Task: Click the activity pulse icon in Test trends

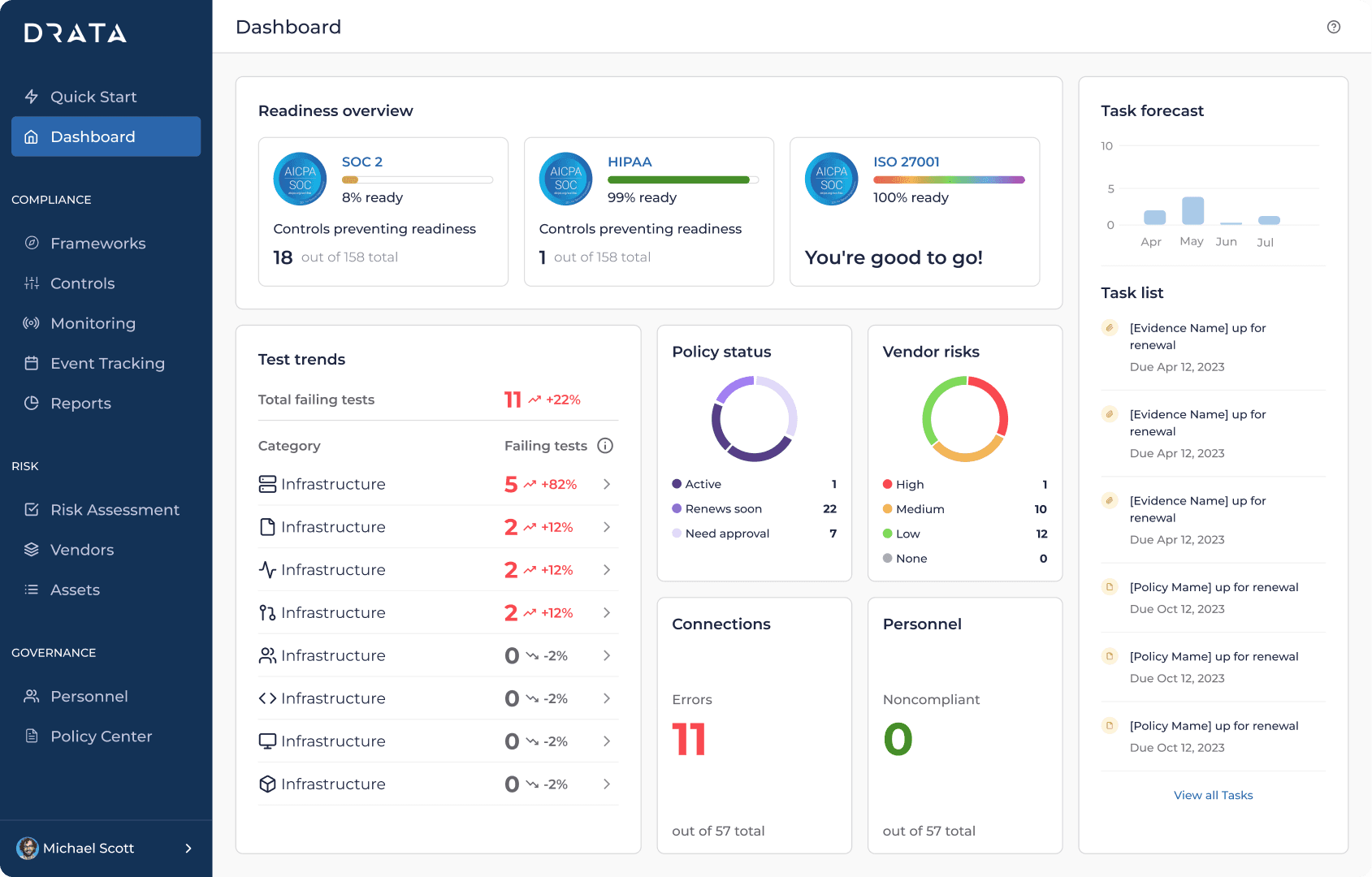Action: pyautogui.click(x=267, y=570)
